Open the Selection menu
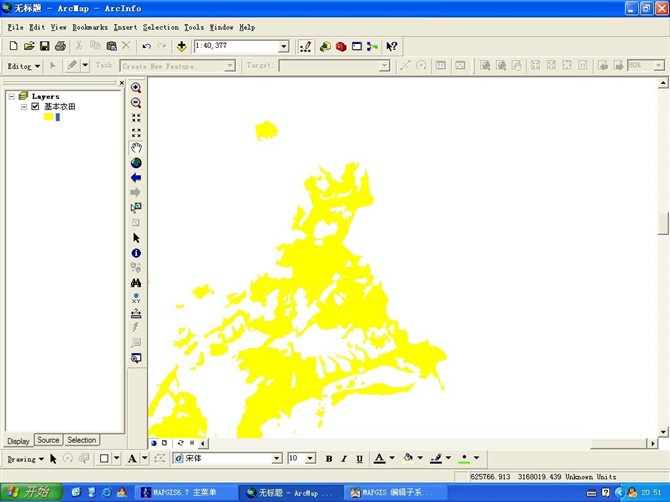 coord(161,27)
